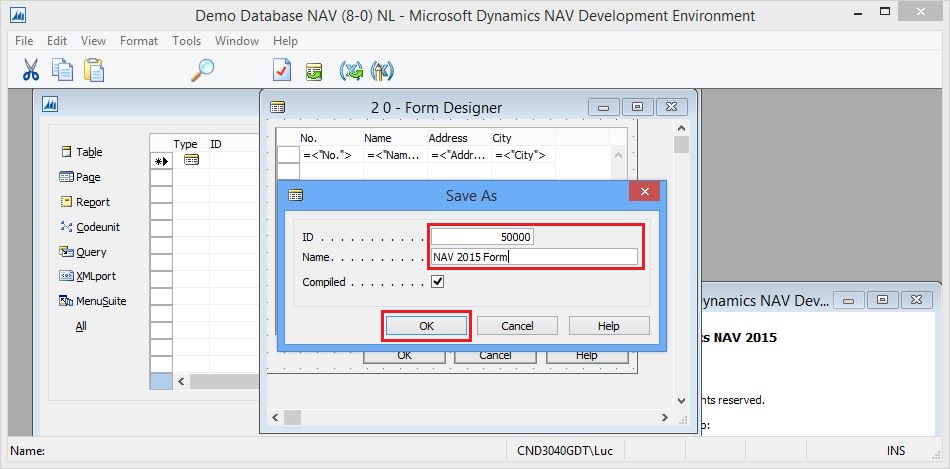
Task: Open the File menu
Action: (24, 41)
